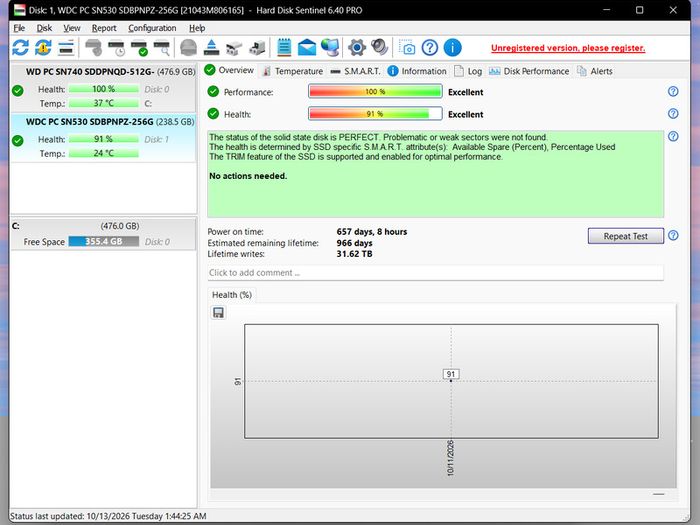Viewport: 700px width, 525px height.
Task: Switch to the Disk Performance tab
Action: coord(529,71)
